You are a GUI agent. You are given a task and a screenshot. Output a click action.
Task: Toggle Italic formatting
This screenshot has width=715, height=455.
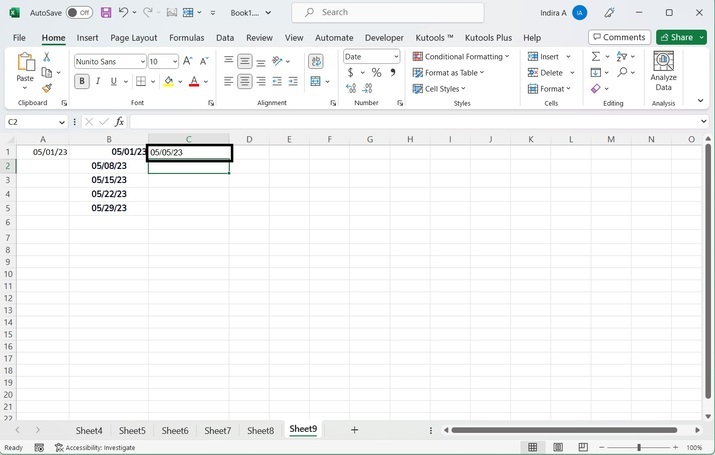(x=98, y=81)
